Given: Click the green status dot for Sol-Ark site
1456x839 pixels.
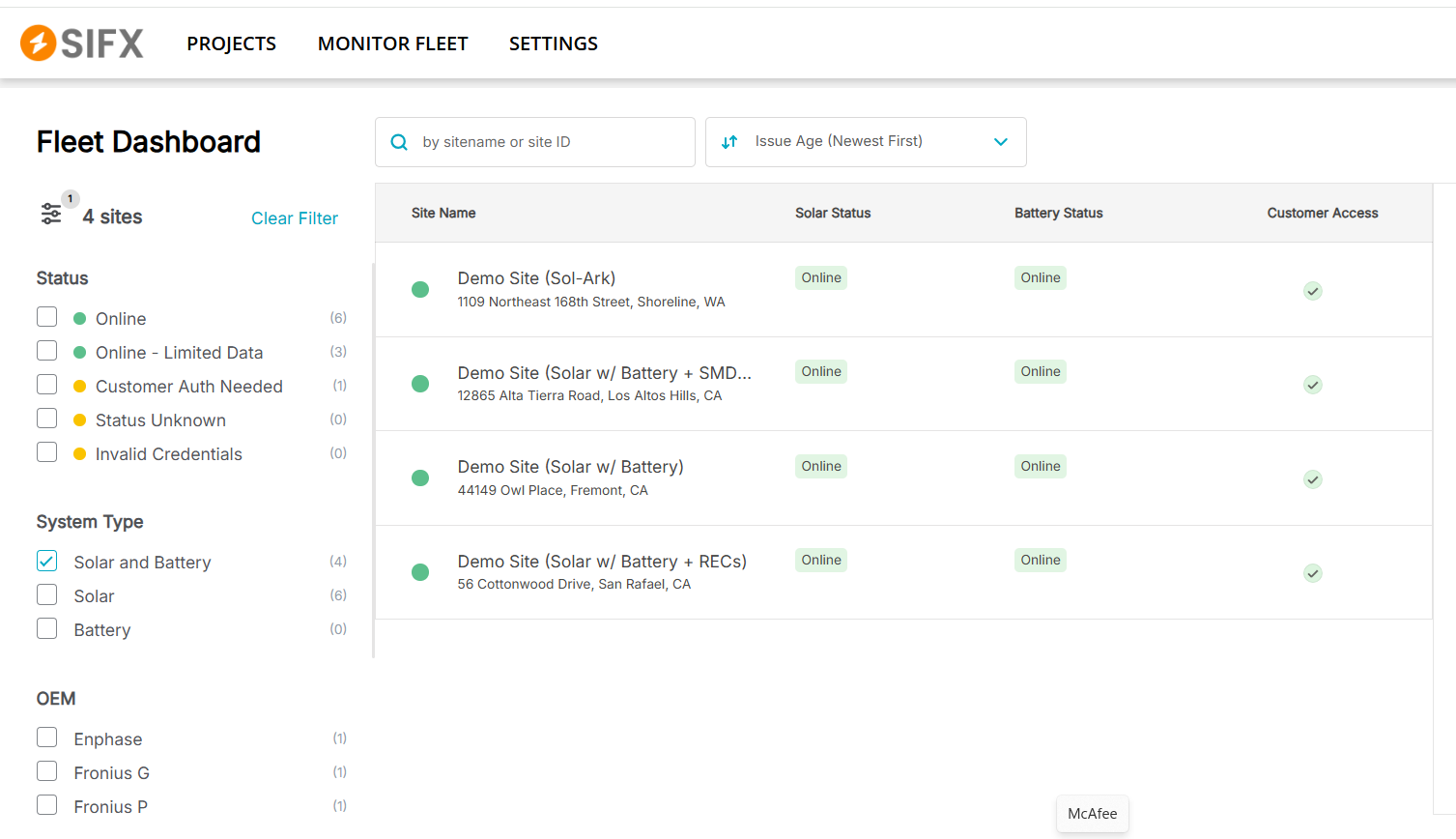Looking at the screenshot, I should pyautogui.click(x=420, y=289).
